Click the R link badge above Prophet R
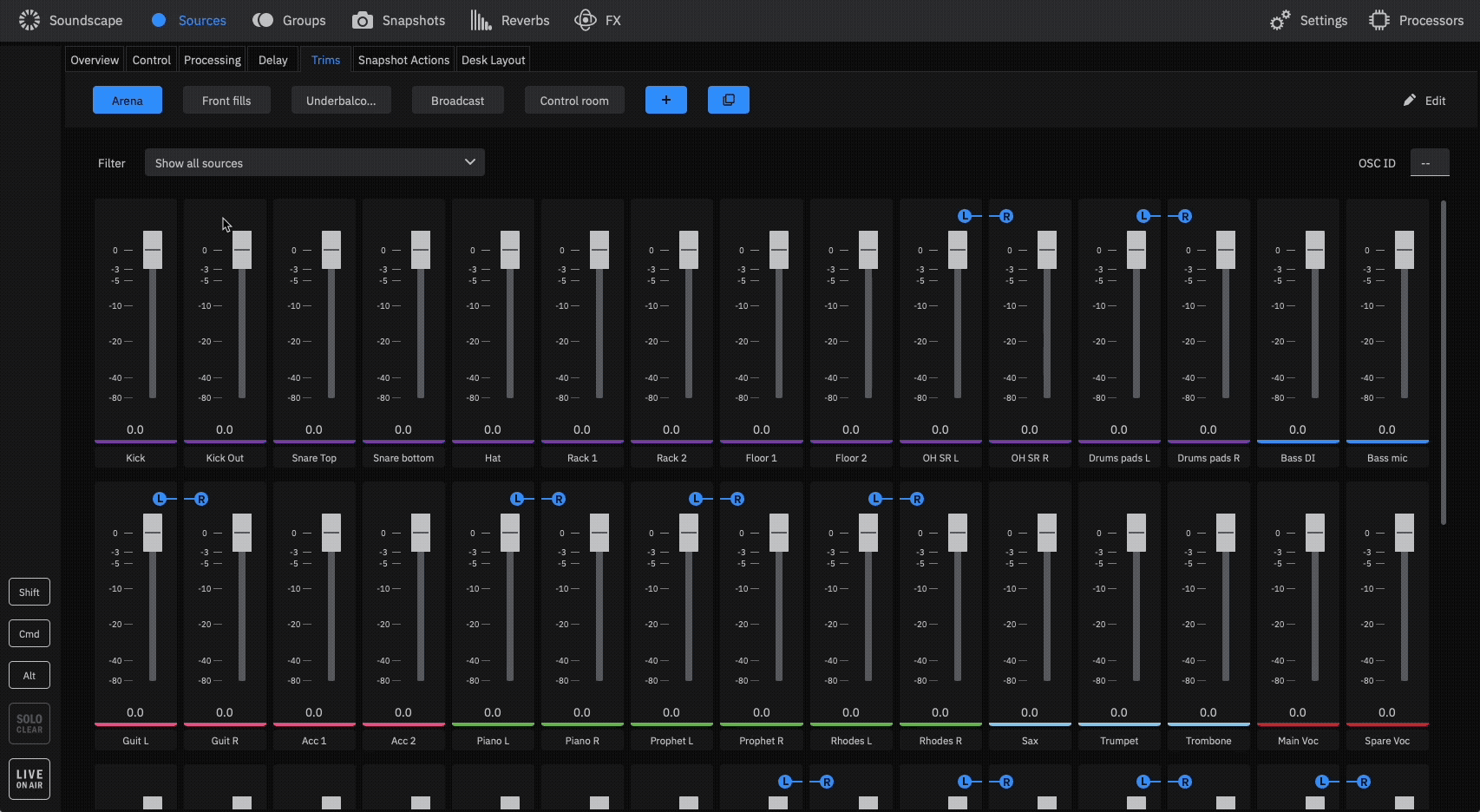 [737, 499]
